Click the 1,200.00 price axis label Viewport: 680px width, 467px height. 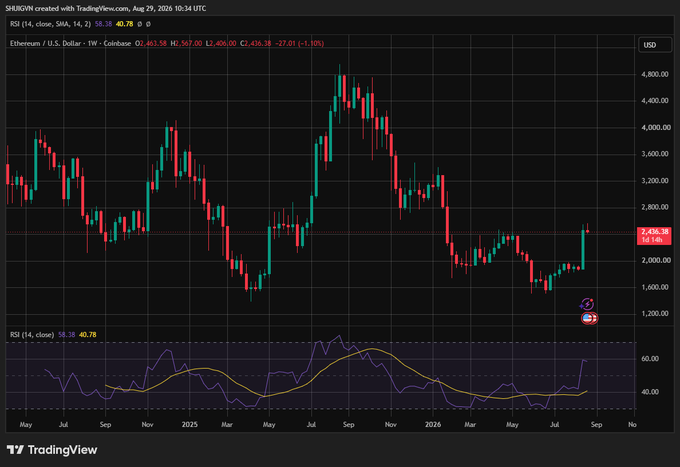click(x=654, y=314)
